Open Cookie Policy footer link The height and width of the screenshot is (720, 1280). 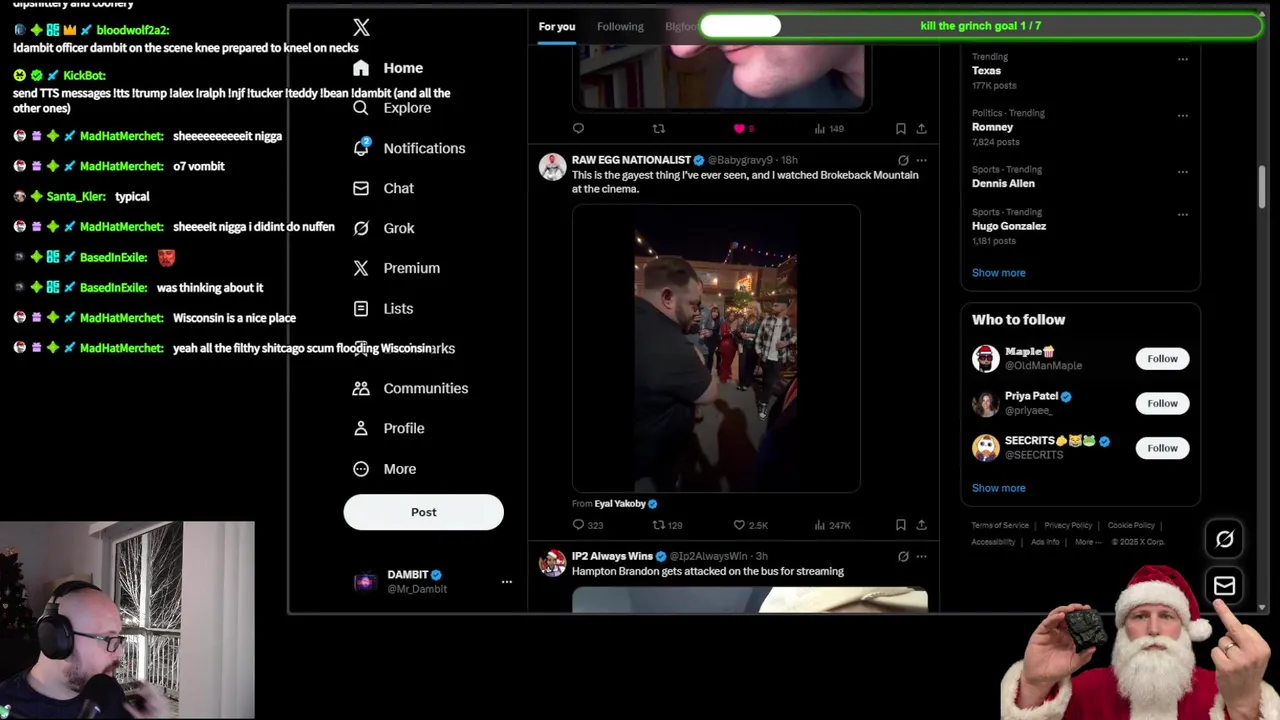(1131, 525)
